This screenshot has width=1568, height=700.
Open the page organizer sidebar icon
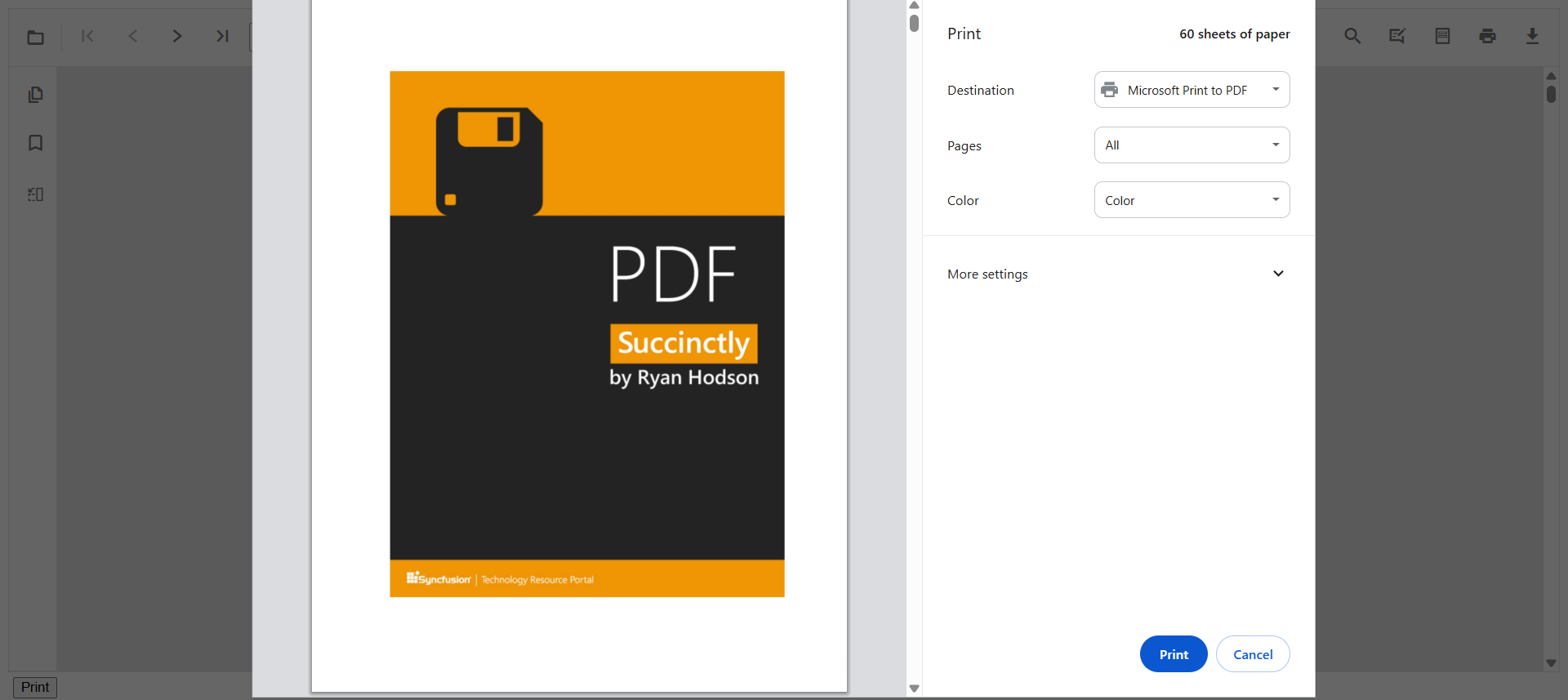tap(35, 194)
